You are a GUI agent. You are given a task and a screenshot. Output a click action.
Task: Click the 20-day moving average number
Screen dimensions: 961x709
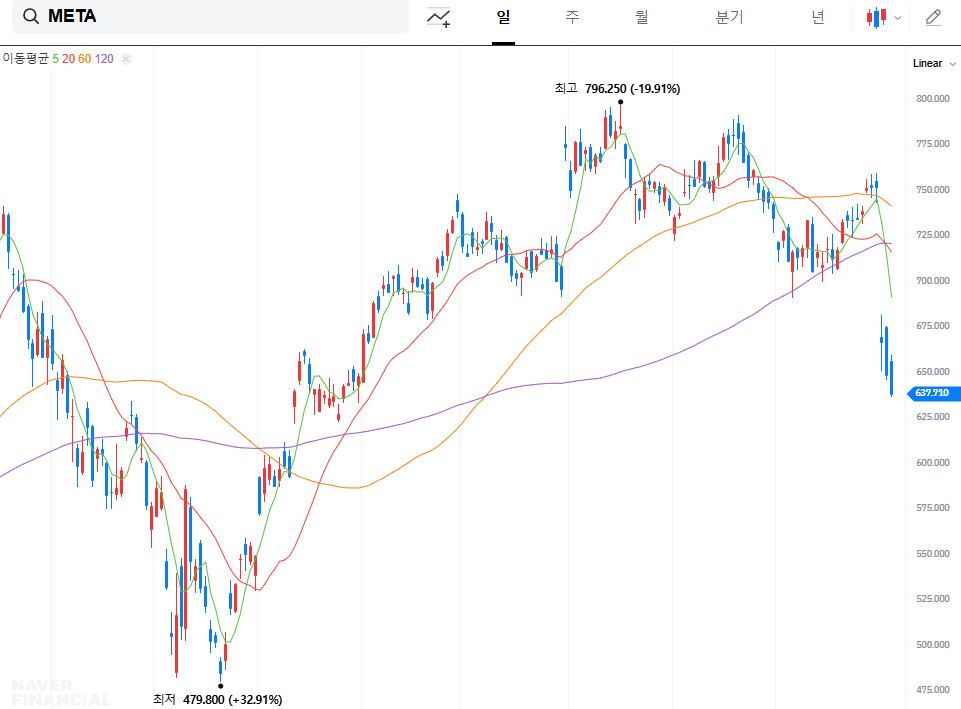pos(68,59)
